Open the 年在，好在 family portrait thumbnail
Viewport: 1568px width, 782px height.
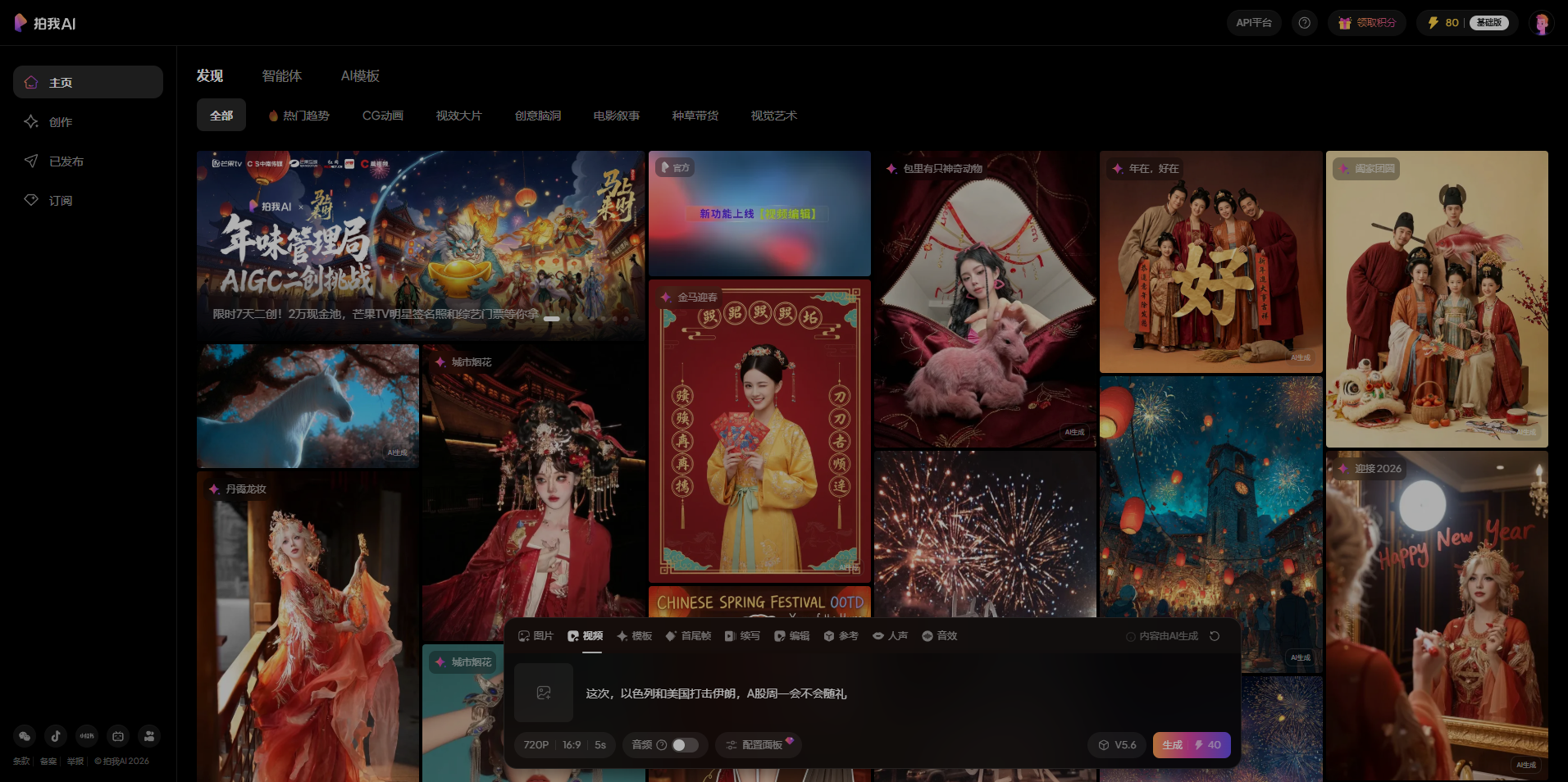(x=1210, y=262)
